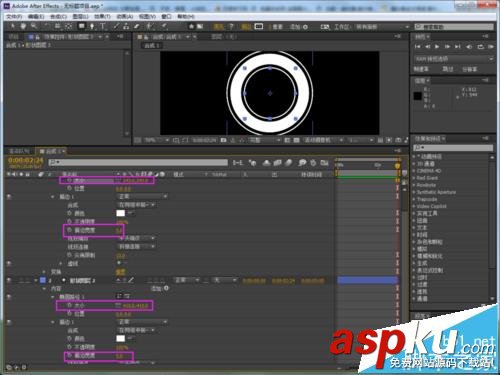Open the Graph Editor in timeline
Screen dimensions: 500x375
pos(324,163)
